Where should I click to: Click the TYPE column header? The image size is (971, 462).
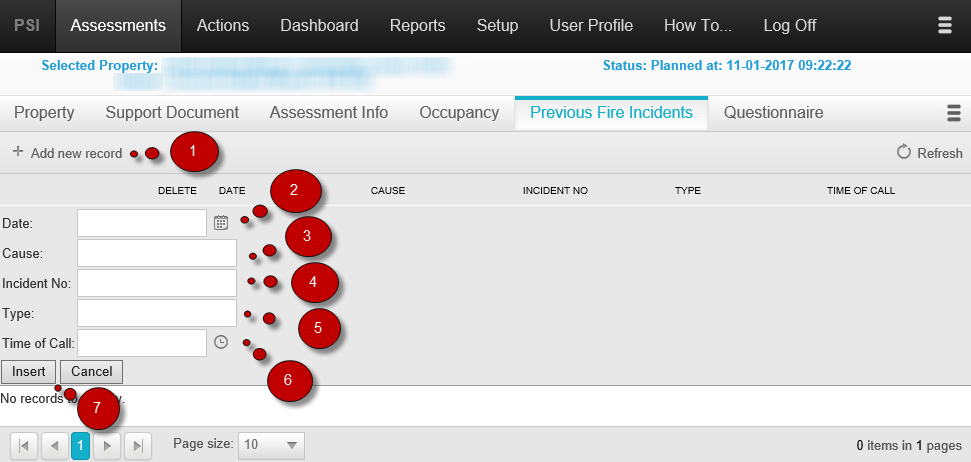click(x=688, y=191)
